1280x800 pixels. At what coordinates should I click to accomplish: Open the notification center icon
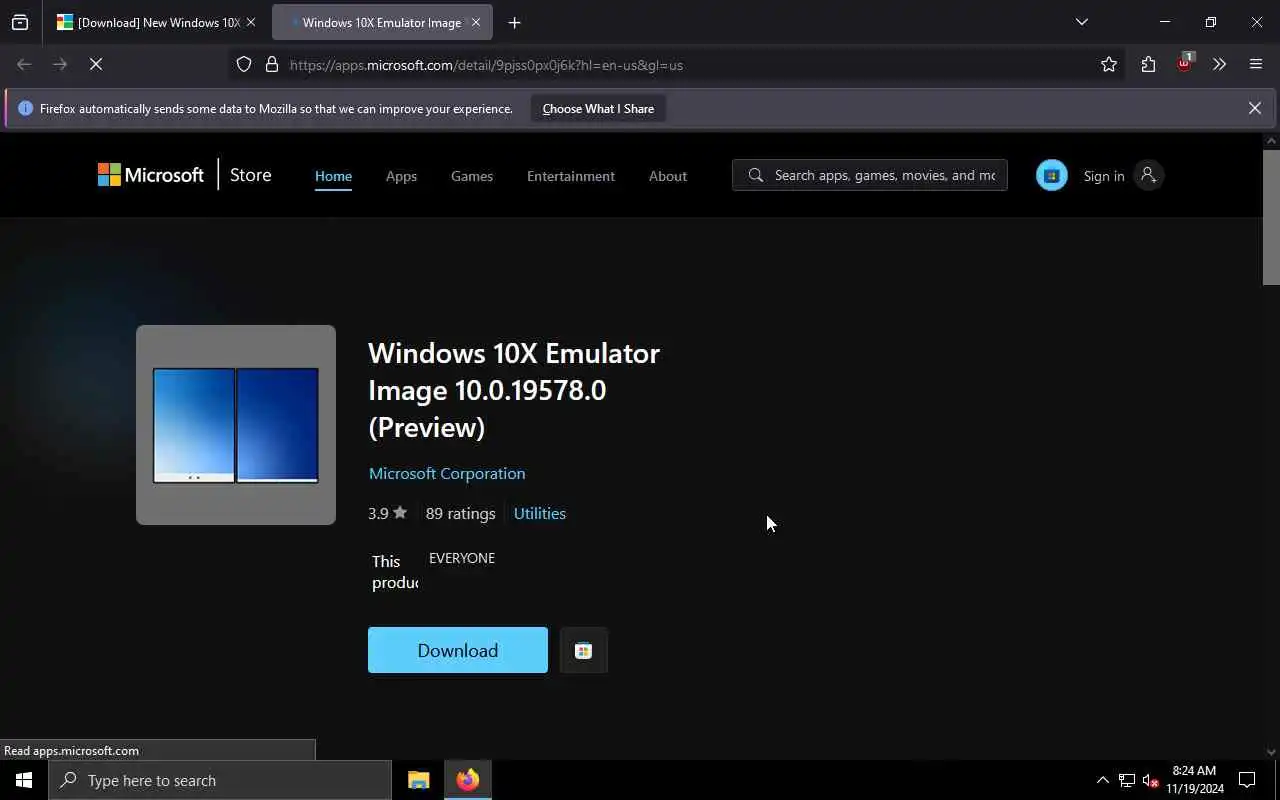click(1247, 780)
